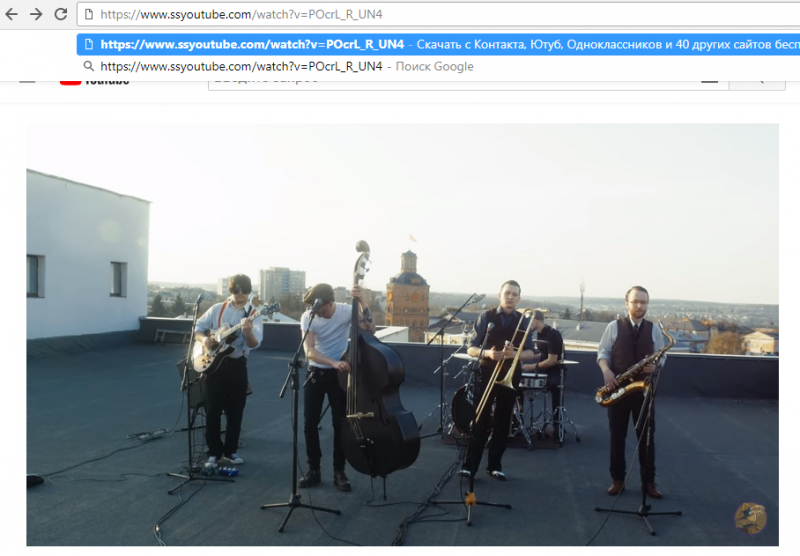This screenshot has height=556, width=800.
Task: Click the URL text in second suggestion row
Action: click(x=241, y=67)
